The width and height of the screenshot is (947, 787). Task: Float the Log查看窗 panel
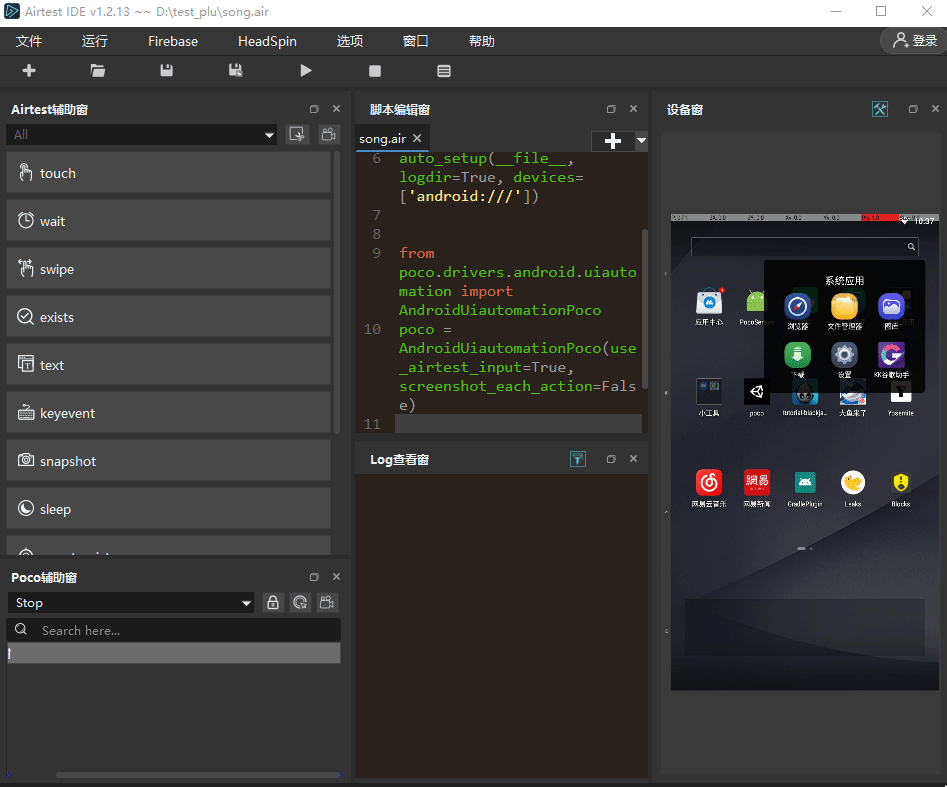(x=611, y=459)
